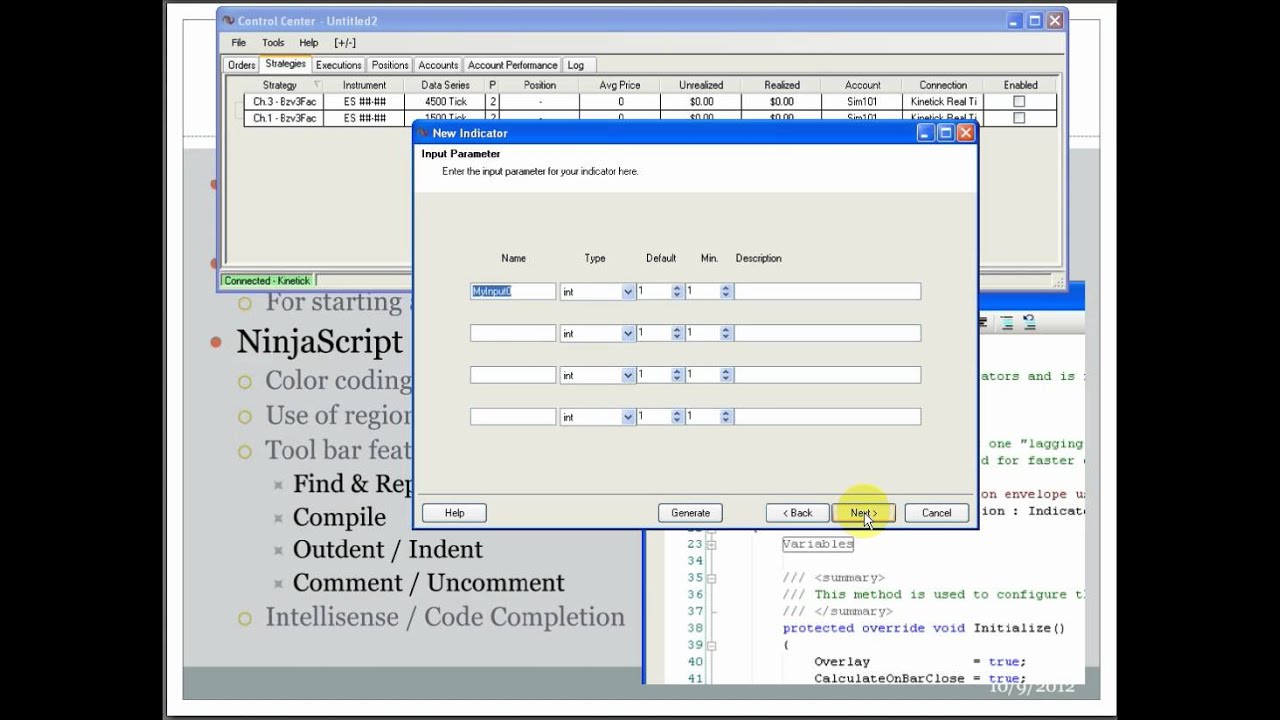Open the Type dropdown in fourth parameter row
Viewport: 1280px width, 720px height.
628,417
